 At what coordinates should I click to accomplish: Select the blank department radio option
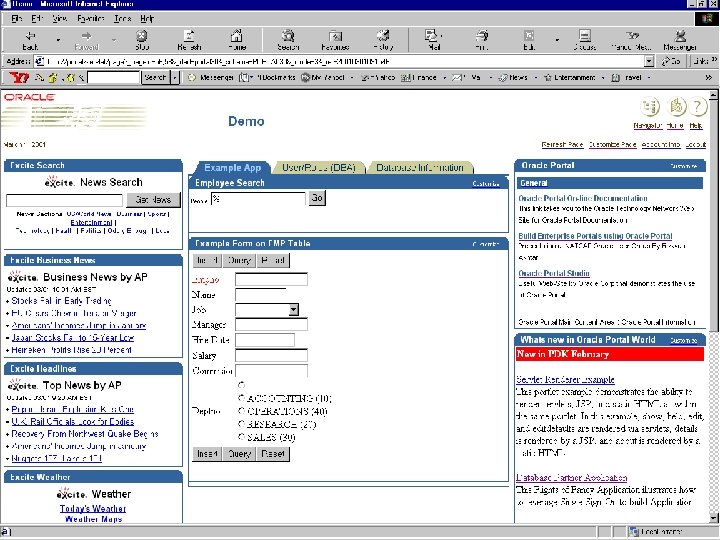click(242, 385)
